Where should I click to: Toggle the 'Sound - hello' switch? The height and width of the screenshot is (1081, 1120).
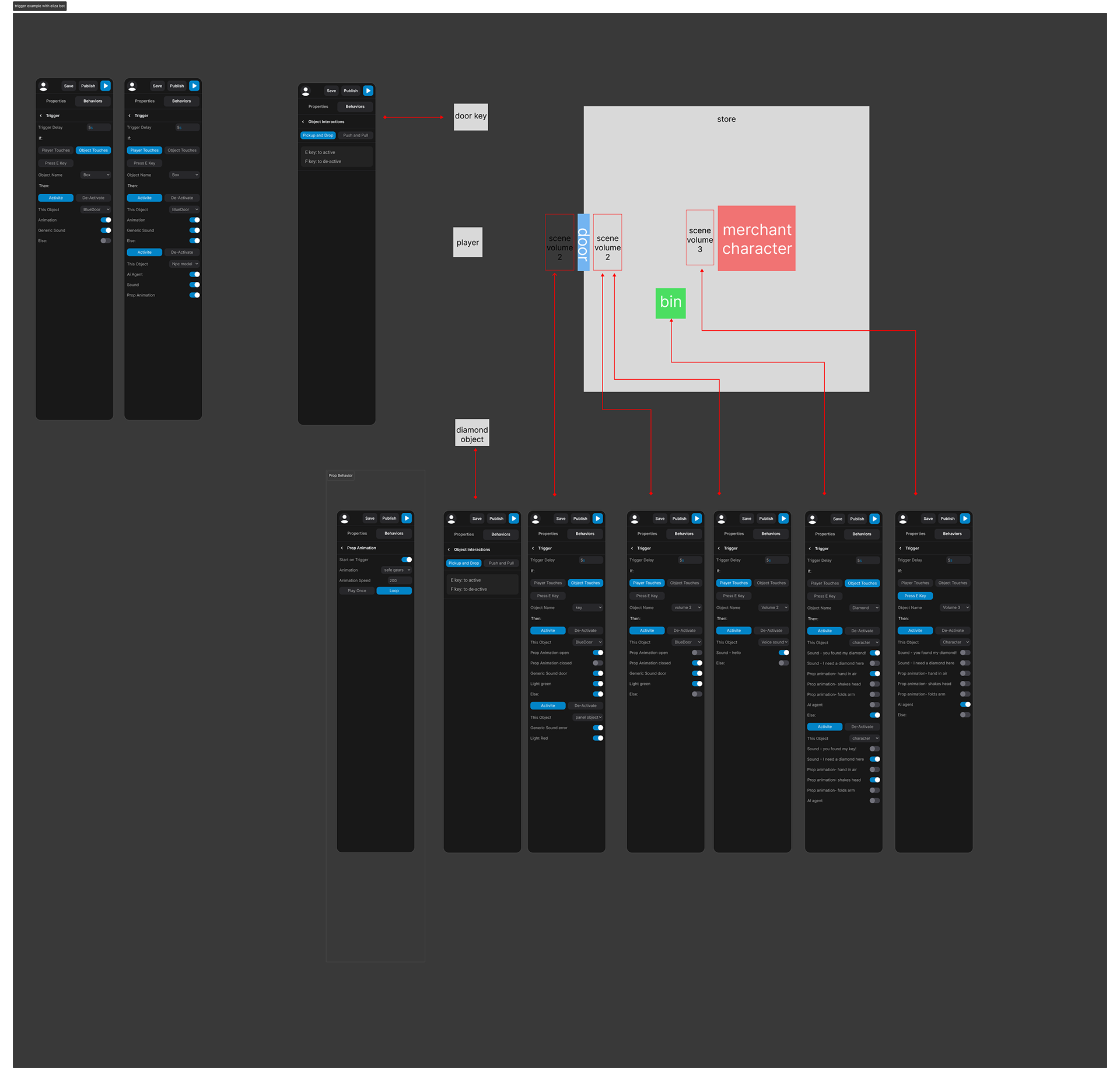point(784,653)
